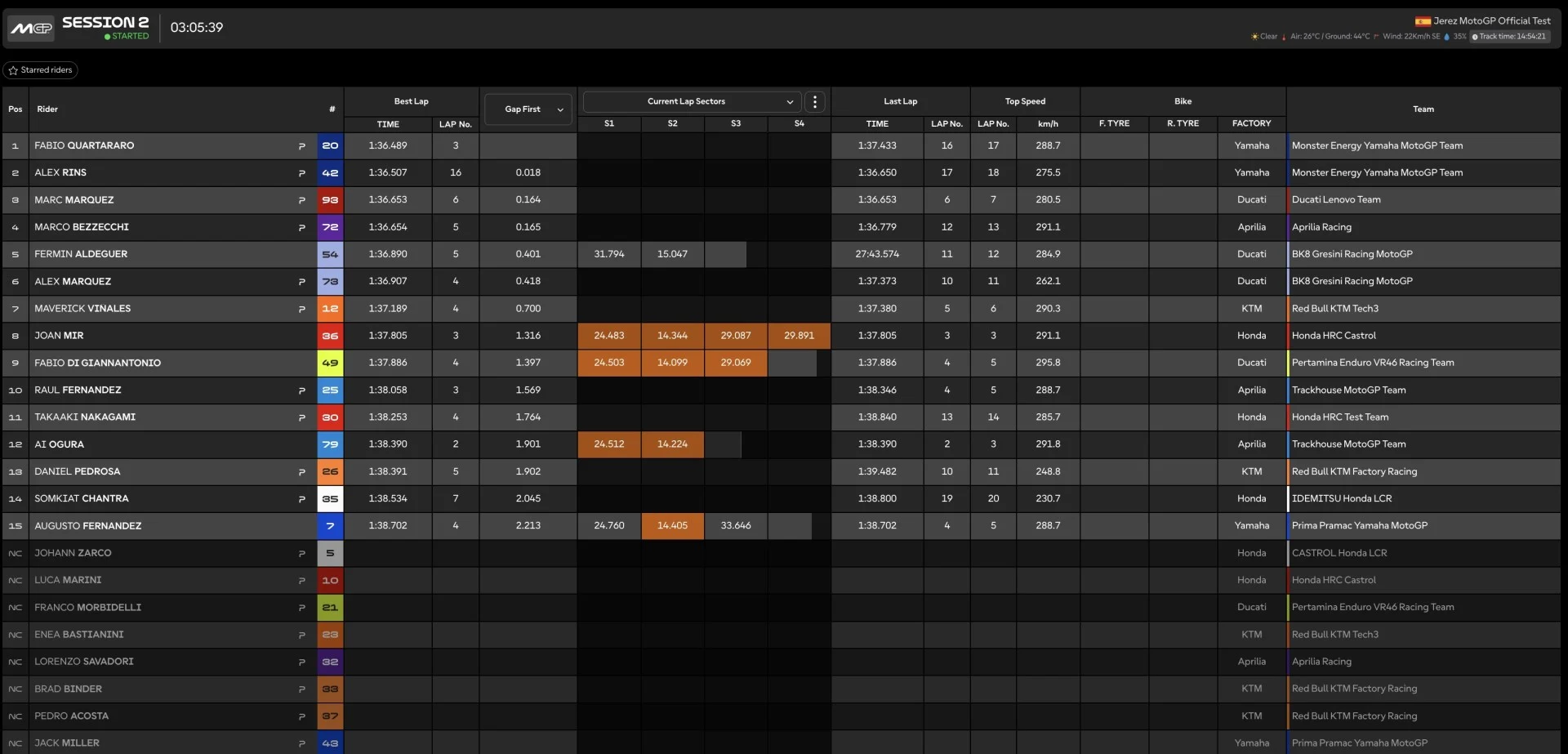1568x754 pixels.
Task: Open the three-dot sectors options menu
Action: (814, 101)
